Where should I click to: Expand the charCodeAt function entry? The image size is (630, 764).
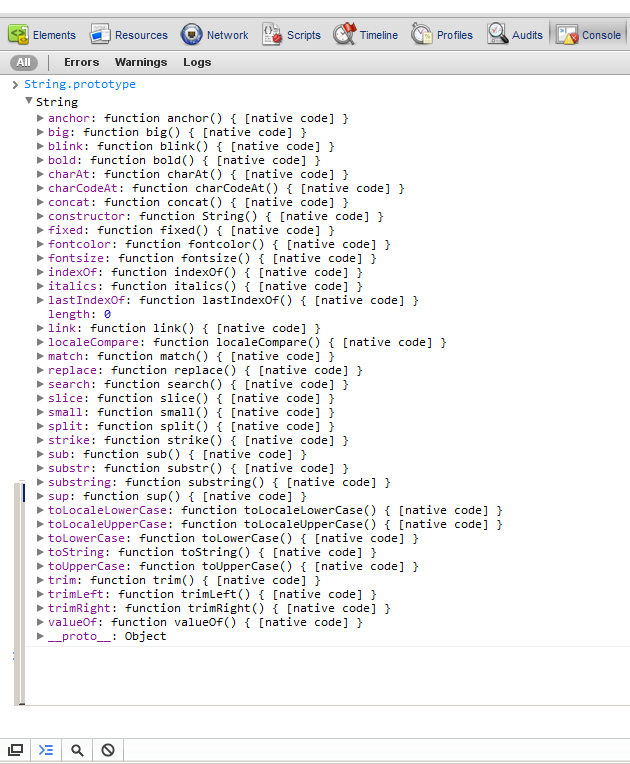(x=40, y=188)
